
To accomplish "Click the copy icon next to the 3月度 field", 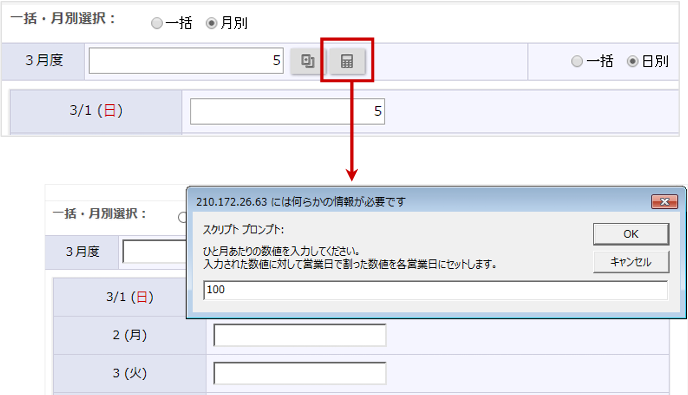I will (308, 61).
